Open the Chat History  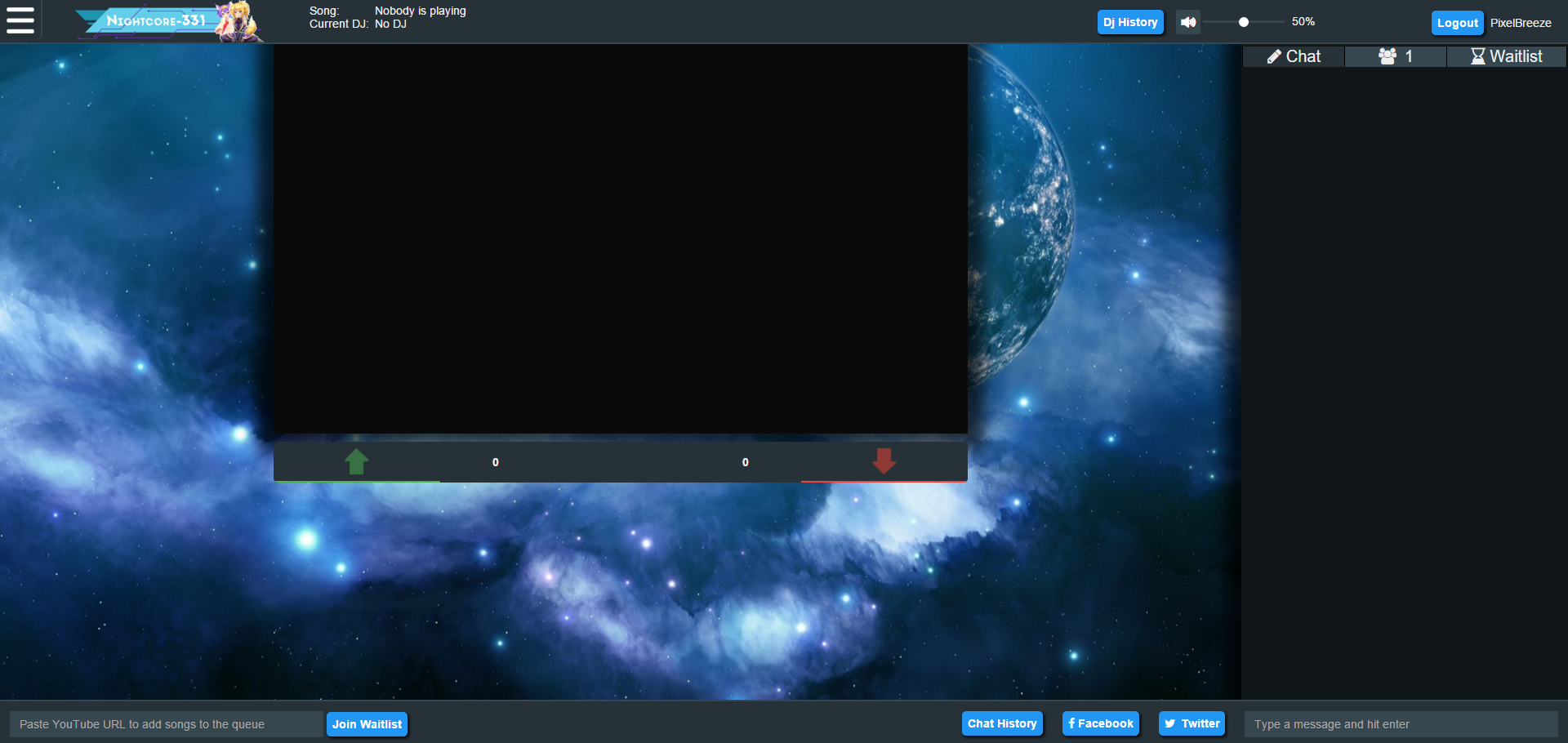(x=1002, y=723)
